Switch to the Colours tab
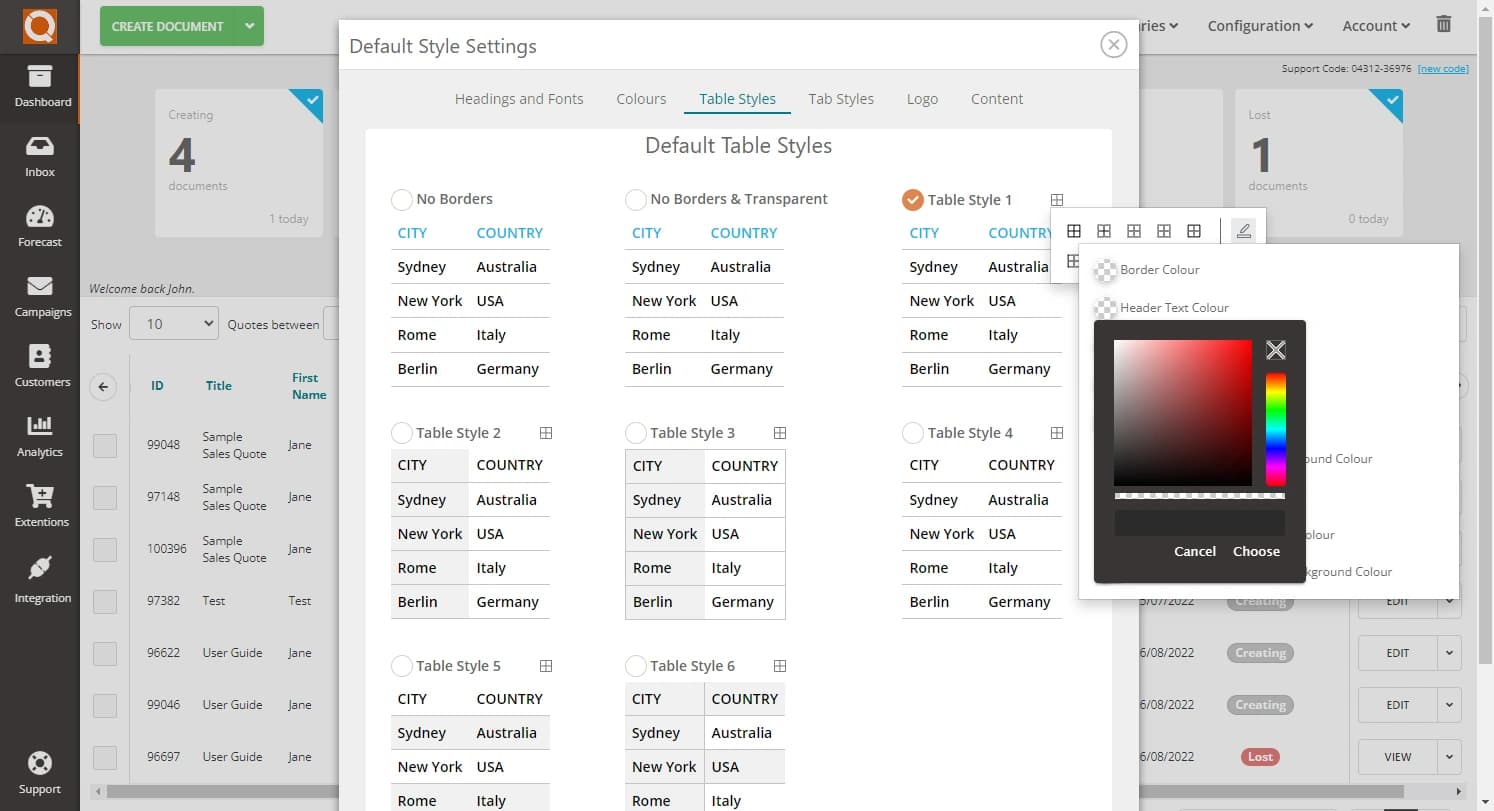The image size is (1494, 811). 641,98
